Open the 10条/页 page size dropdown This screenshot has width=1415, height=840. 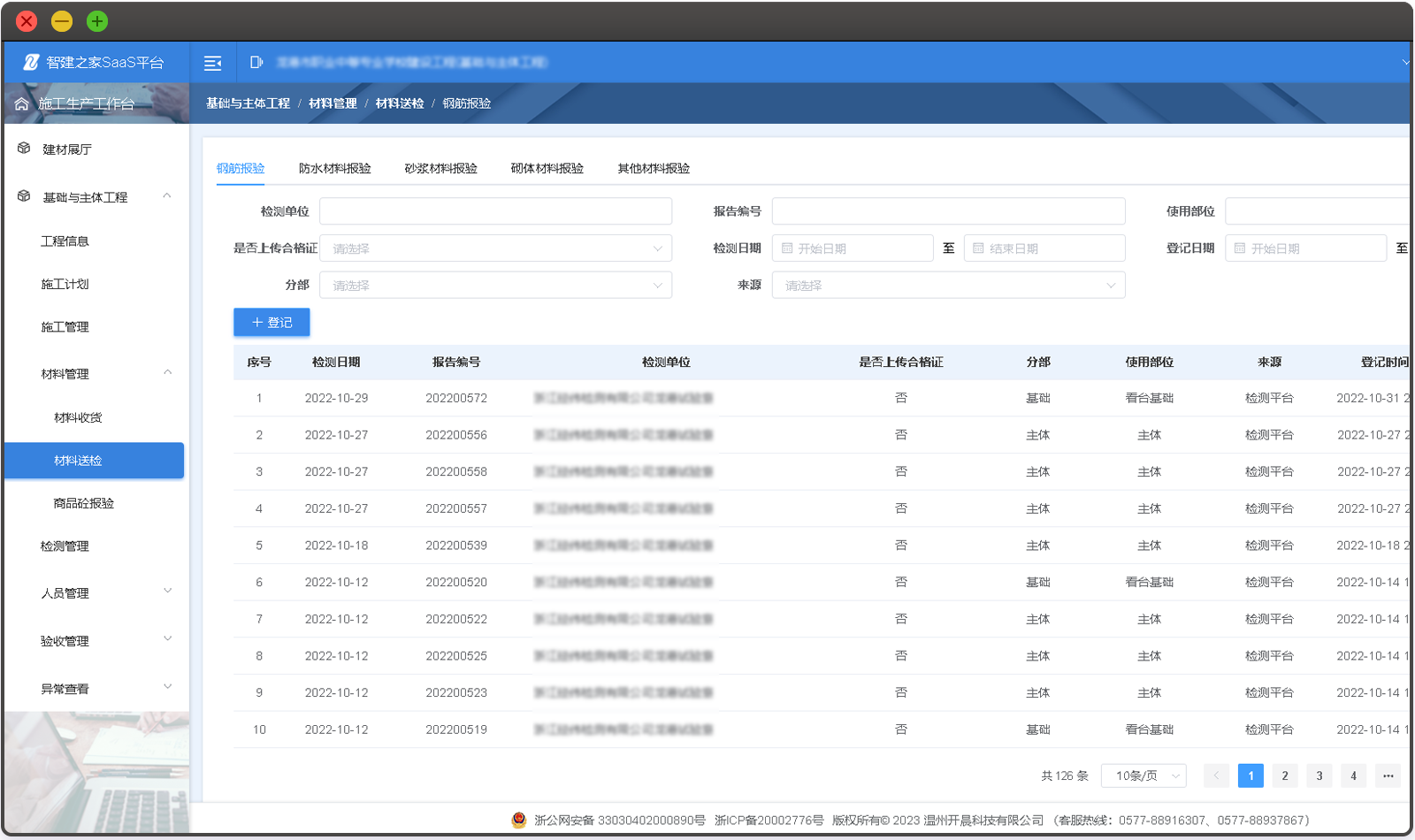(1143, 775)
